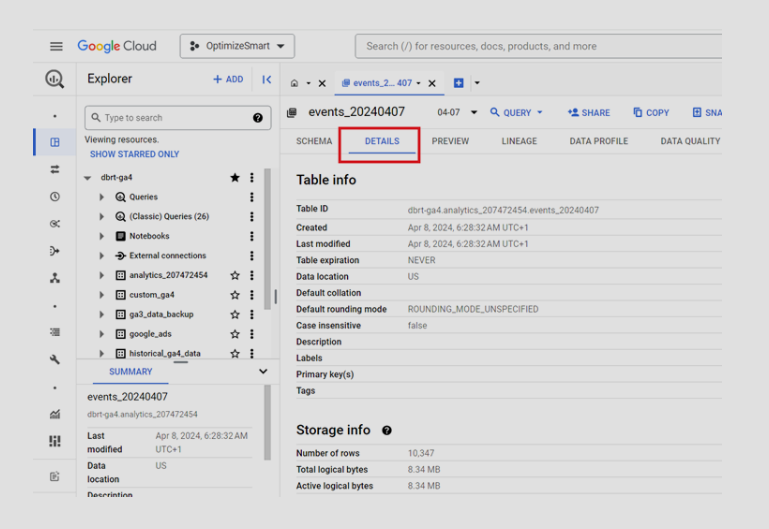Screen dimensions: 769x529
Task: Expand the Queries tree node
Action: (102, 197)
